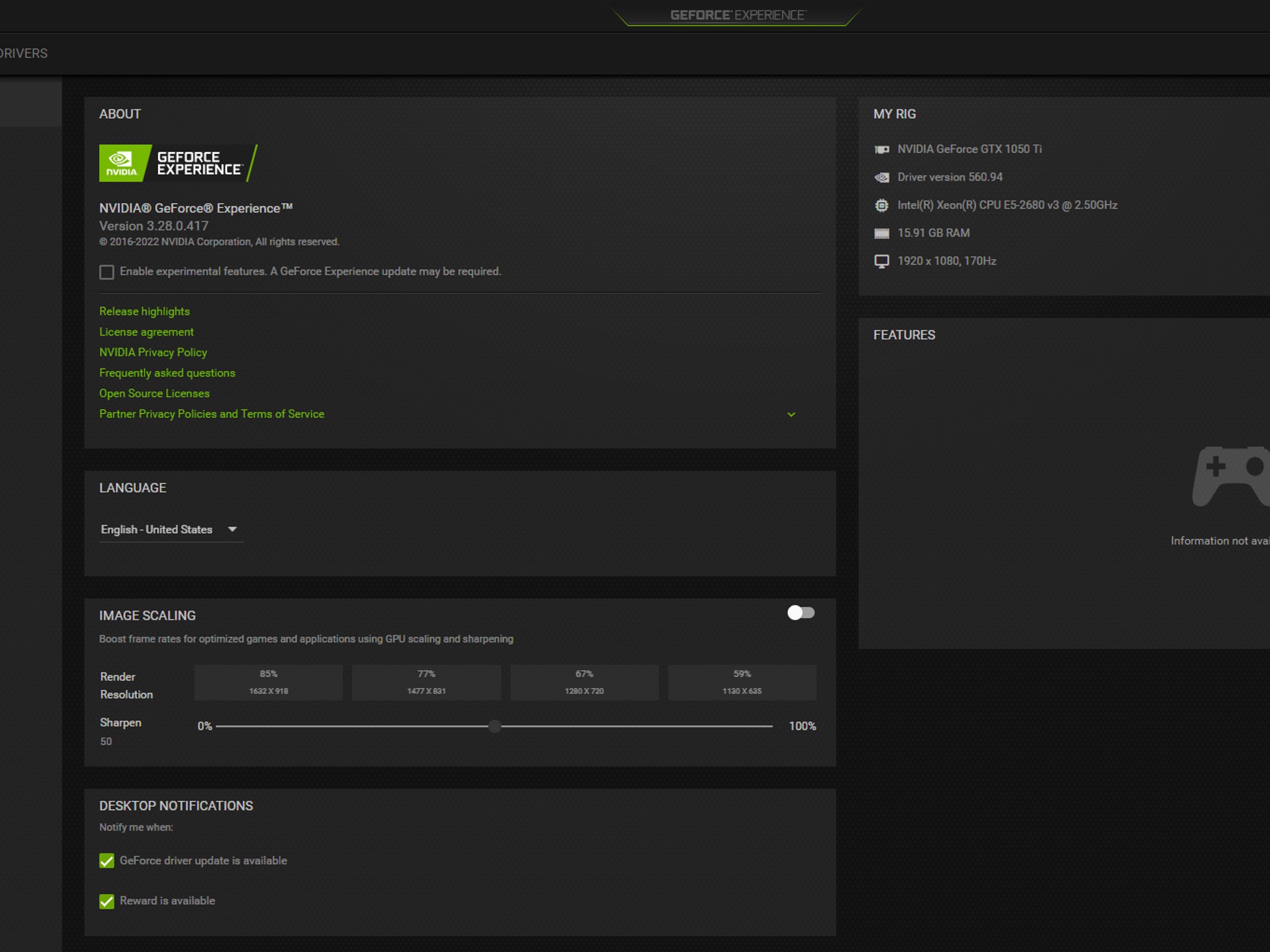The image size is (1270, 952).
Task: Click the driver version icon in My Rig
Action: (x=882, y=177)
